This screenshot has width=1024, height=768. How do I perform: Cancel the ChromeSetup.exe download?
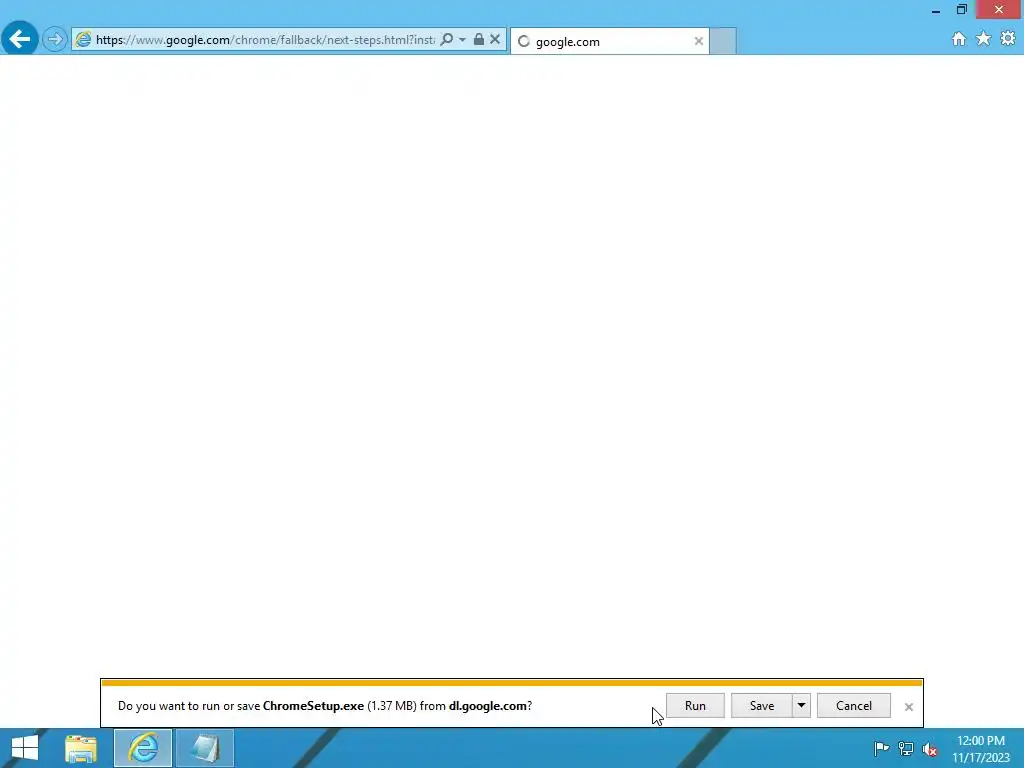854,705
